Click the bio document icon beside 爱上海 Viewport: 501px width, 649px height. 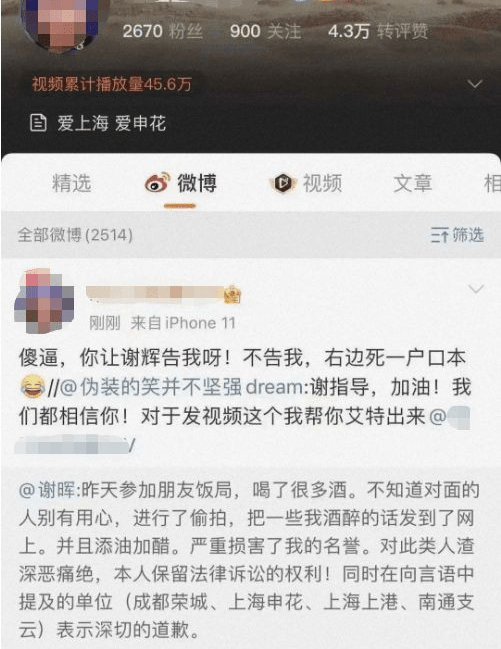(x=39, y=123)
